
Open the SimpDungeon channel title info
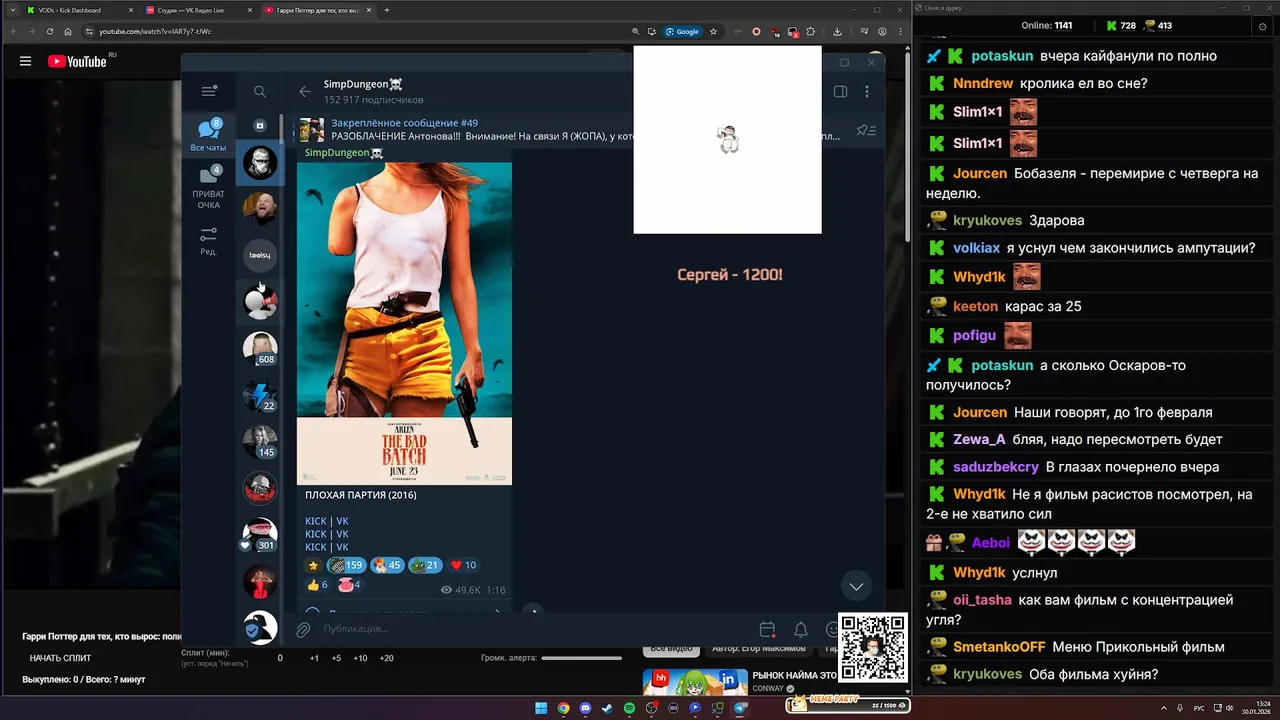(x=363, y=84)
